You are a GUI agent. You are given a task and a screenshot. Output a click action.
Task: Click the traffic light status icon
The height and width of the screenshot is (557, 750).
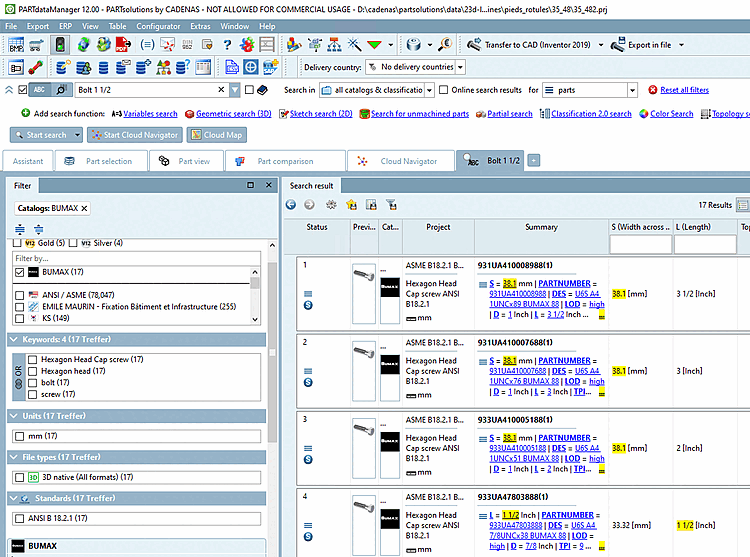coord(60,45)
